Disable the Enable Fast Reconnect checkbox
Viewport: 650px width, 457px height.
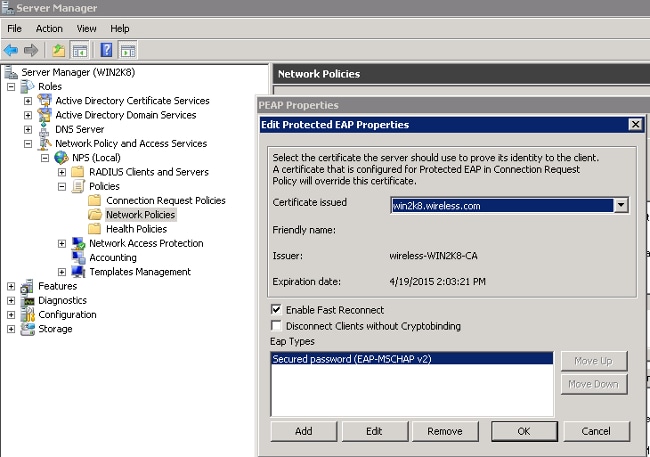276,310
